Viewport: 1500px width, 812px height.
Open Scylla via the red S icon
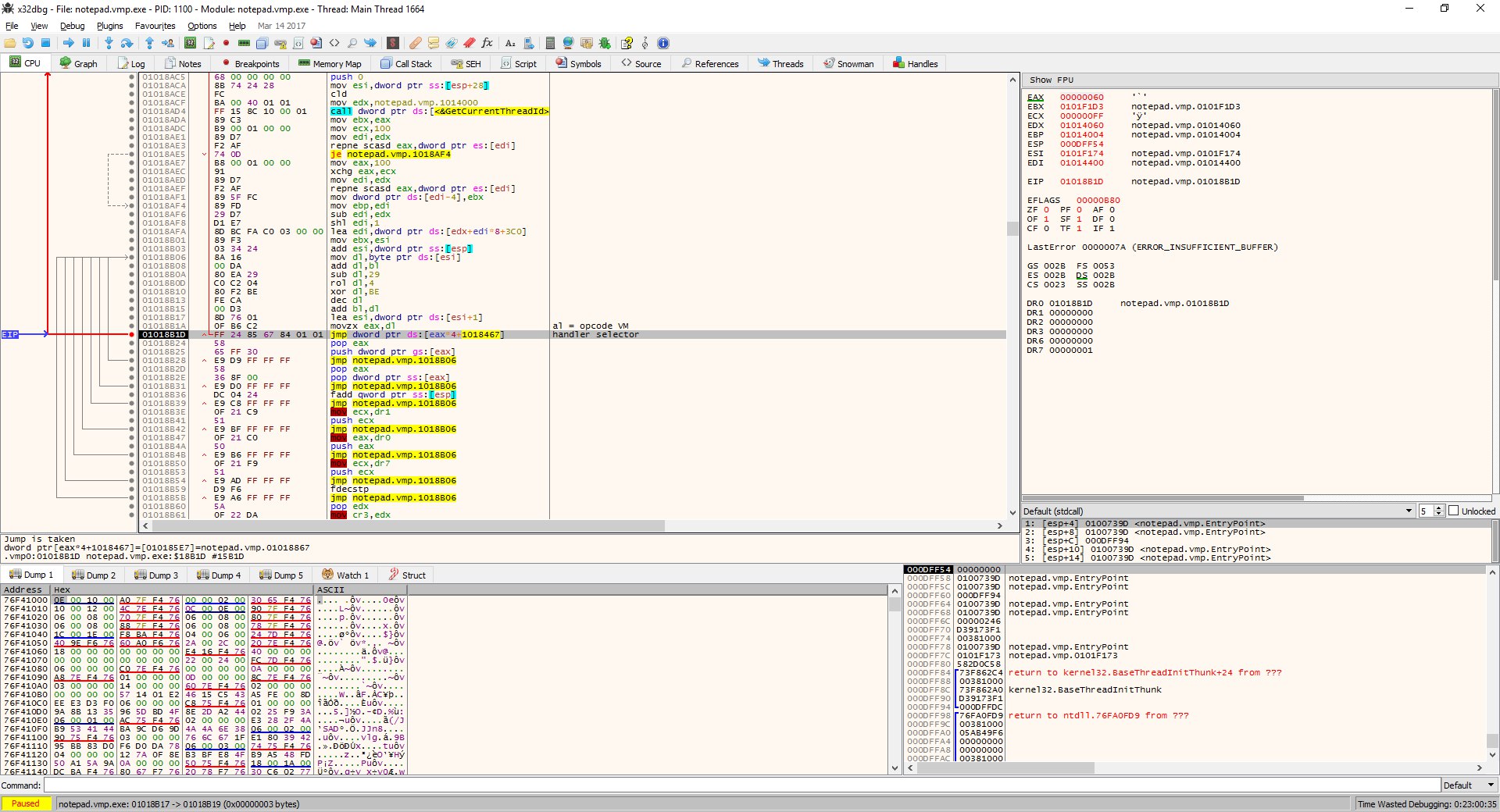coord(393,43)
